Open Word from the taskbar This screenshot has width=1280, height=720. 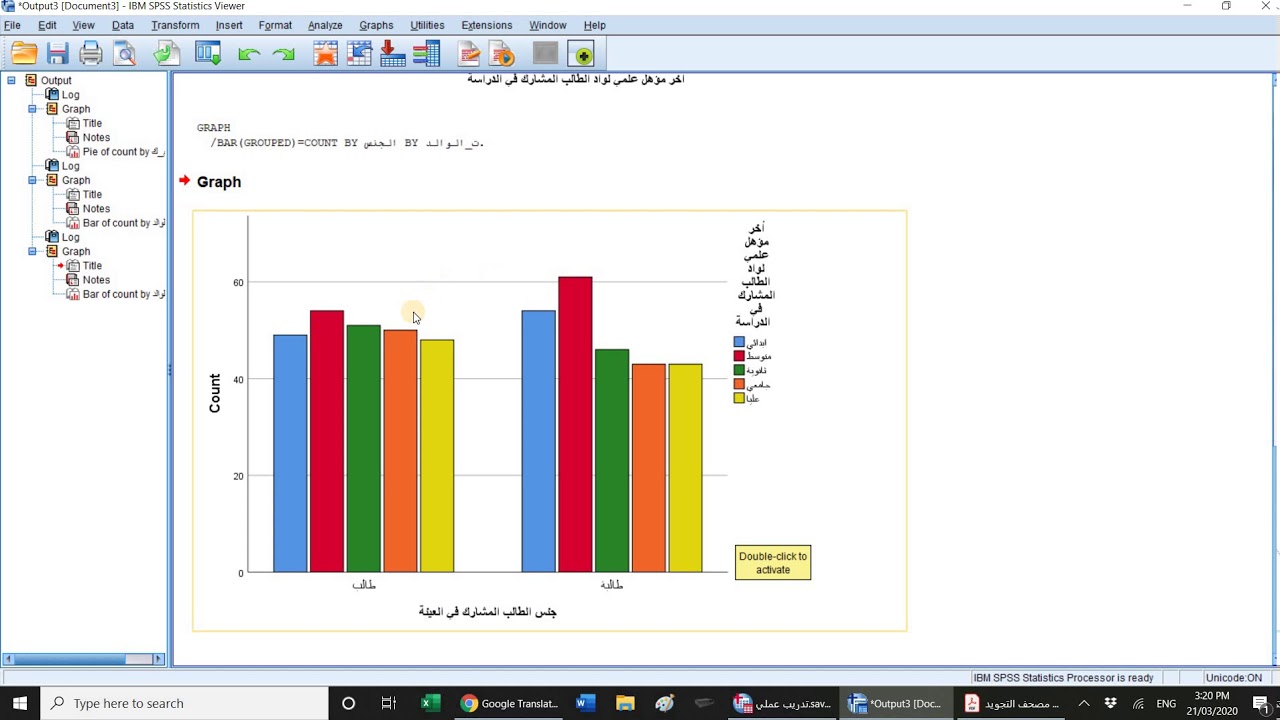tap(586, 704)
